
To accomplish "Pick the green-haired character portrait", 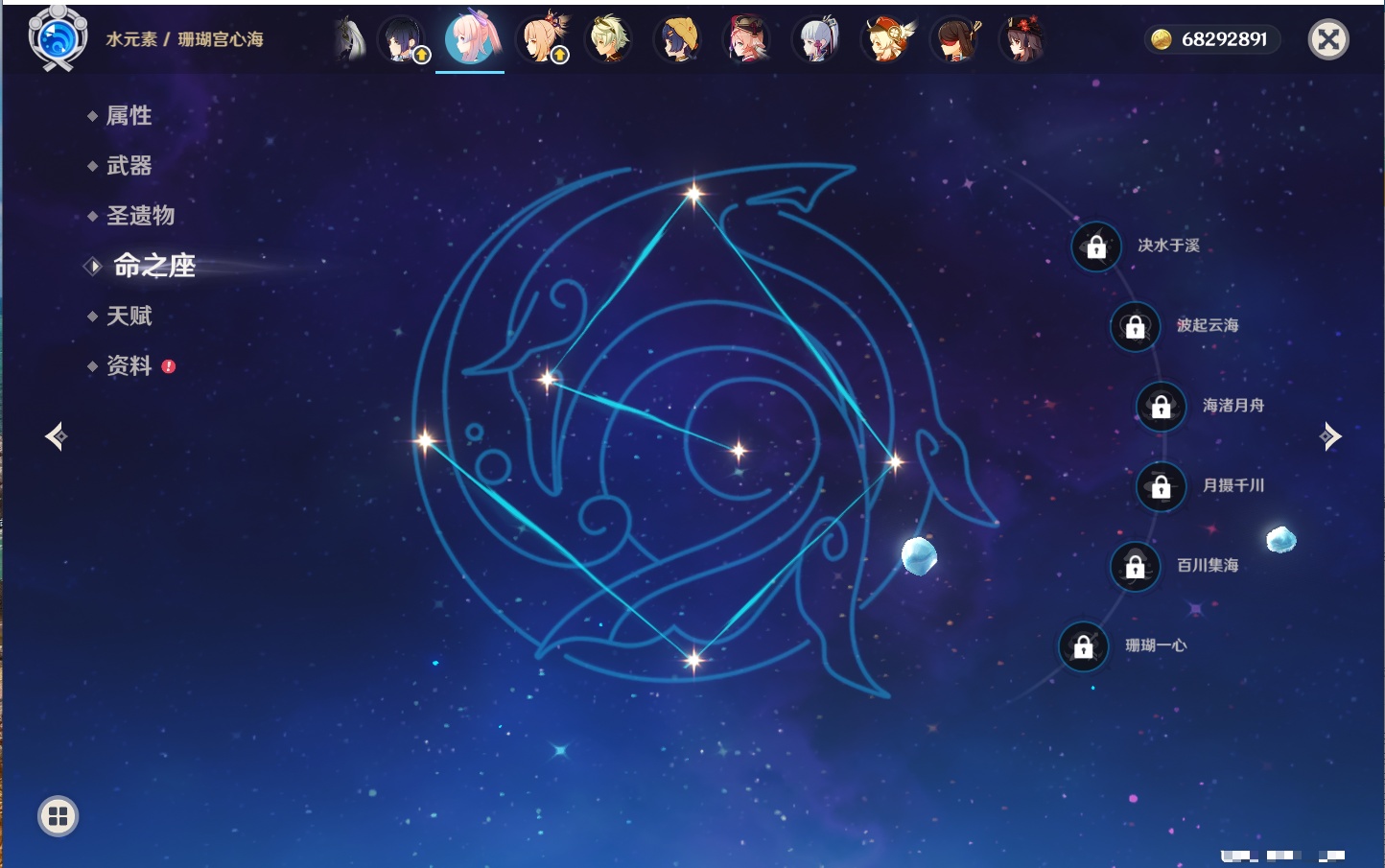I will [609, 39].
